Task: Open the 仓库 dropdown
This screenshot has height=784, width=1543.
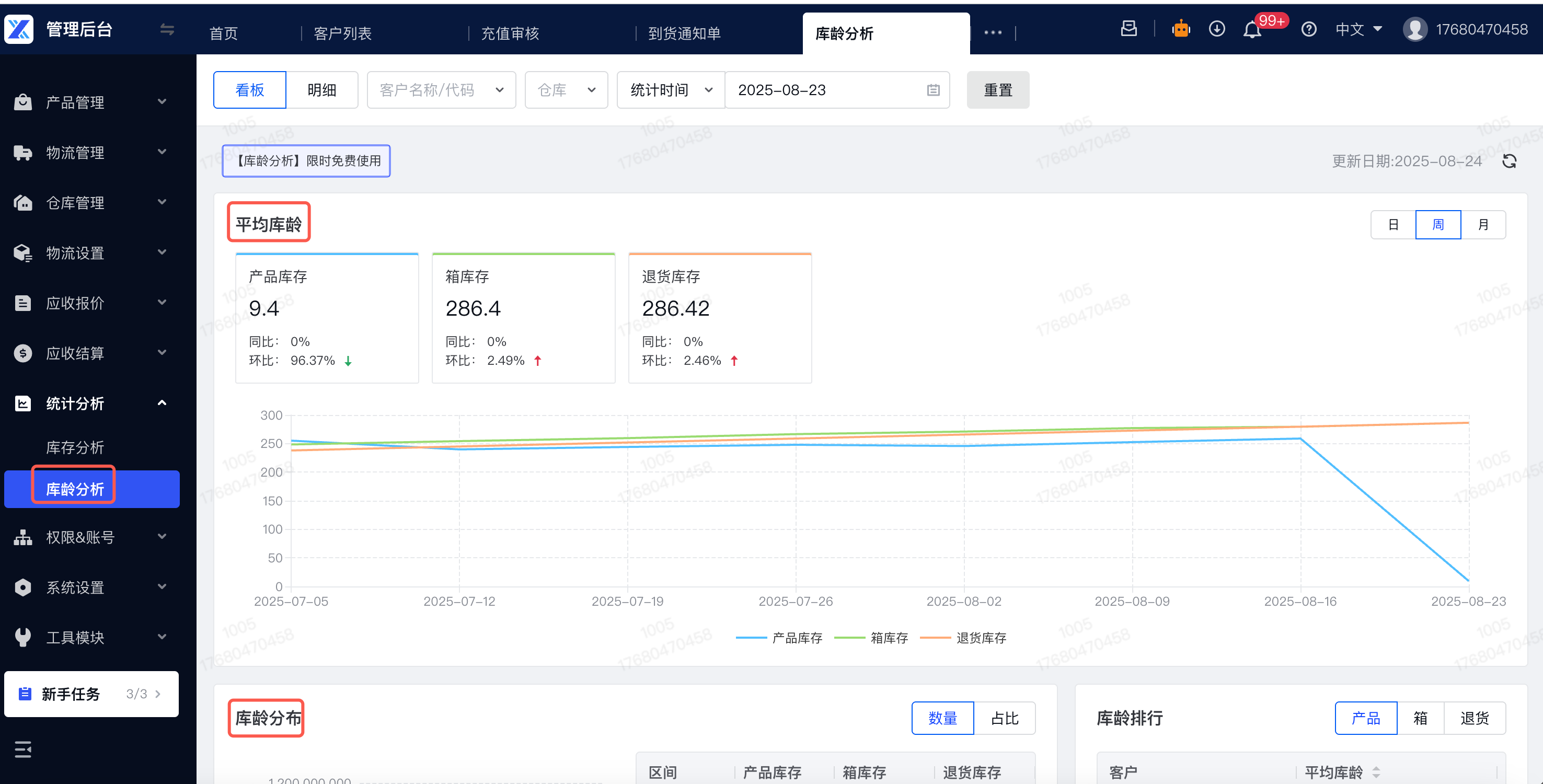Action: 567,90
